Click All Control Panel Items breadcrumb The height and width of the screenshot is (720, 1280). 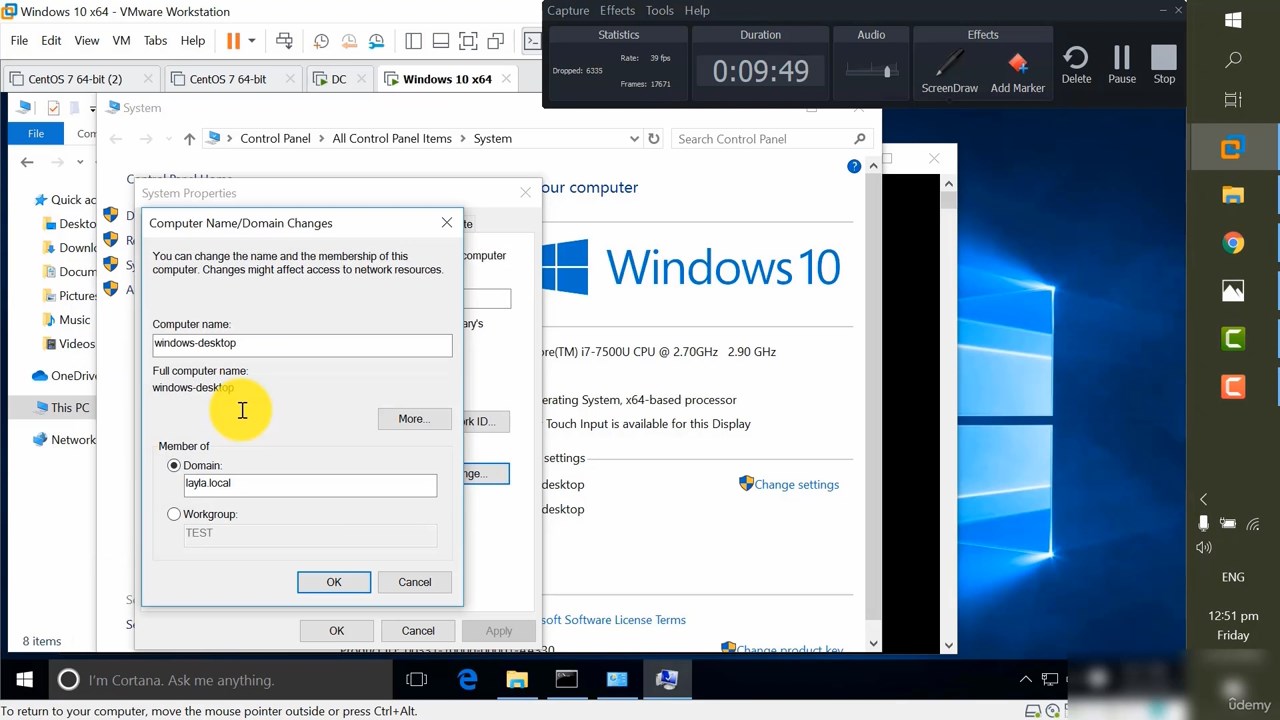click(x=392, y=139)
